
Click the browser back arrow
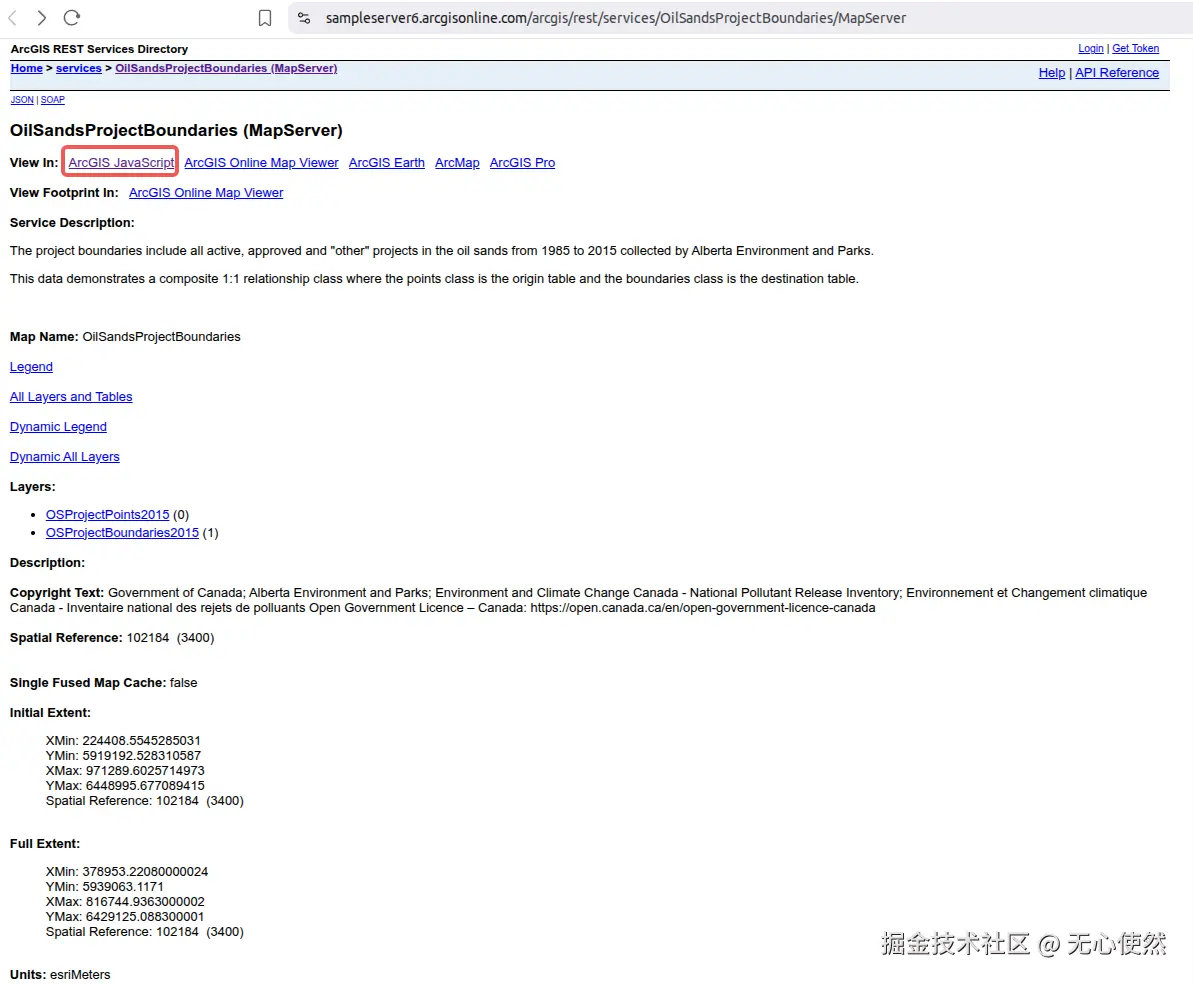click(12, 18)
